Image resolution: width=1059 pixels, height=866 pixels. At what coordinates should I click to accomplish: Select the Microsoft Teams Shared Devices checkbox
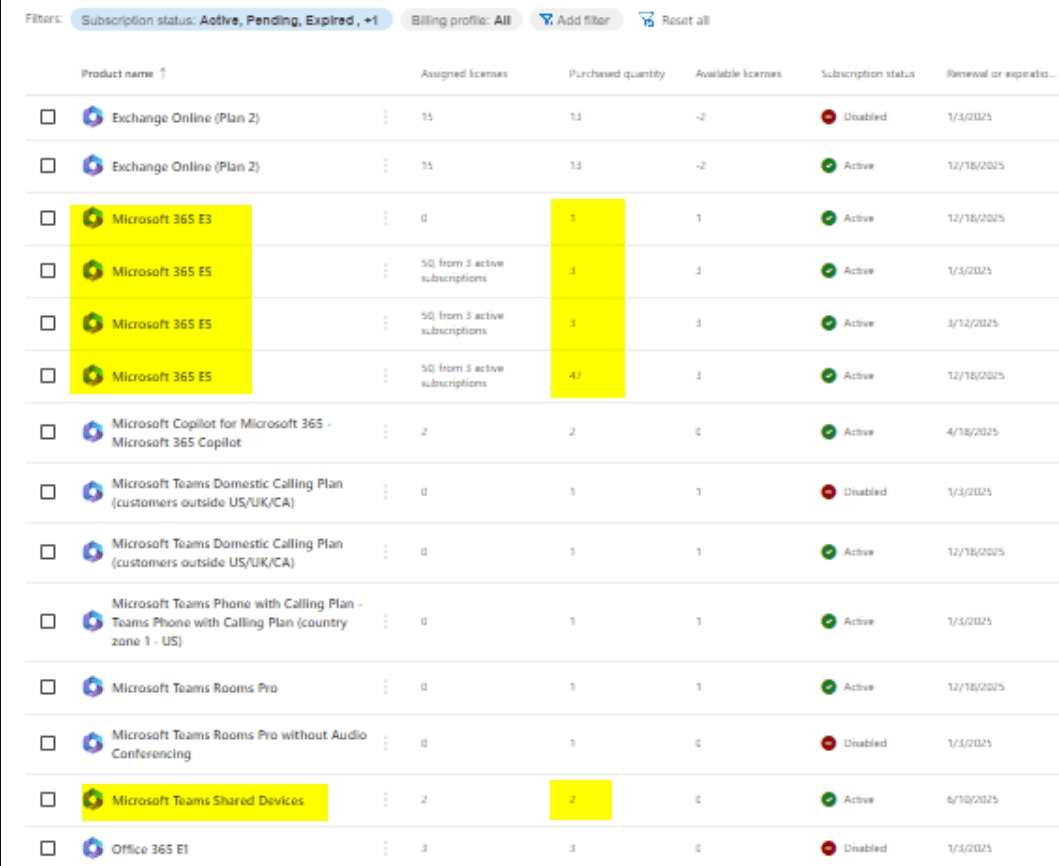pos(48,800)
